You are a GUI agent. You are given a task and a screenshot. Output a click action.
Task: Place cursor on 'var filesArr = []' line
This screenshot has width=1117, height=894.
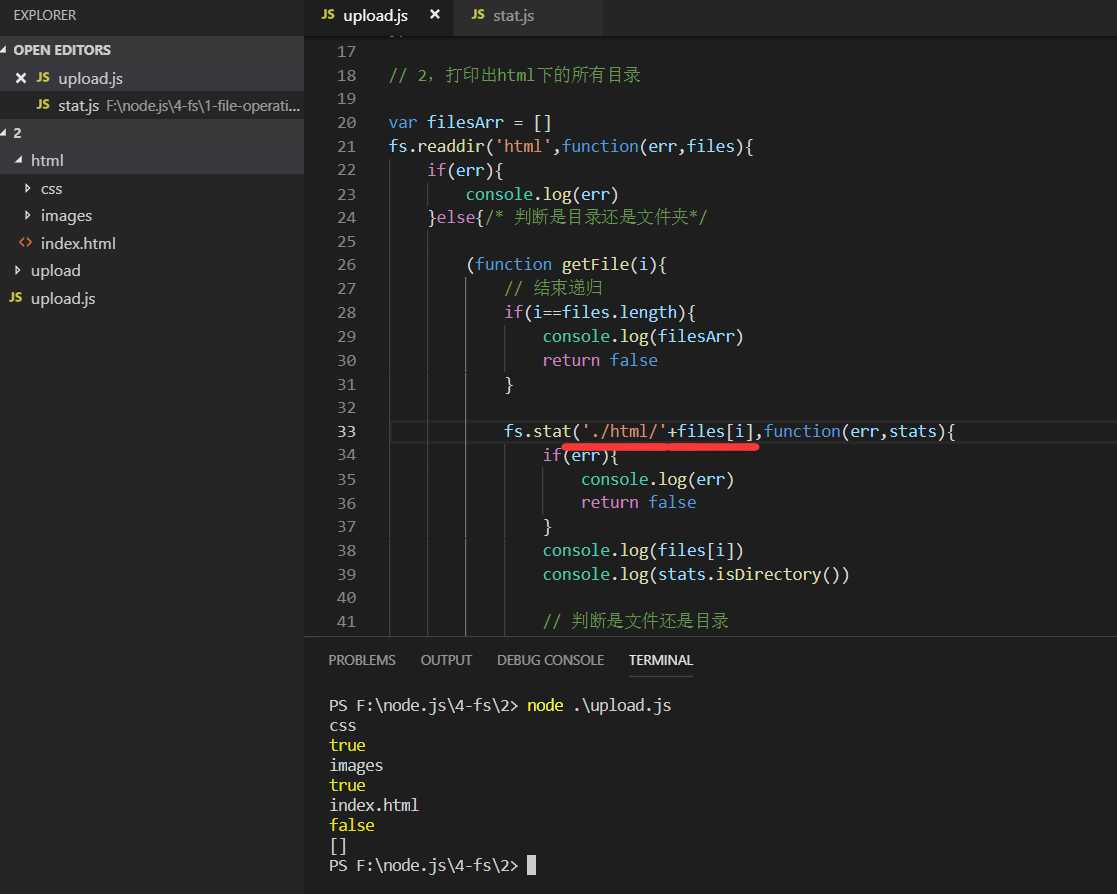pyautogui.click(x=470, y=123)
